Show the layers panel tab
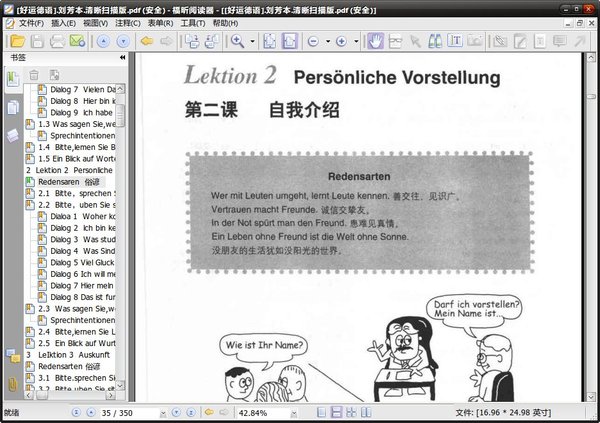The width and height of the screenshot is (600, 423). pos(13,136)
